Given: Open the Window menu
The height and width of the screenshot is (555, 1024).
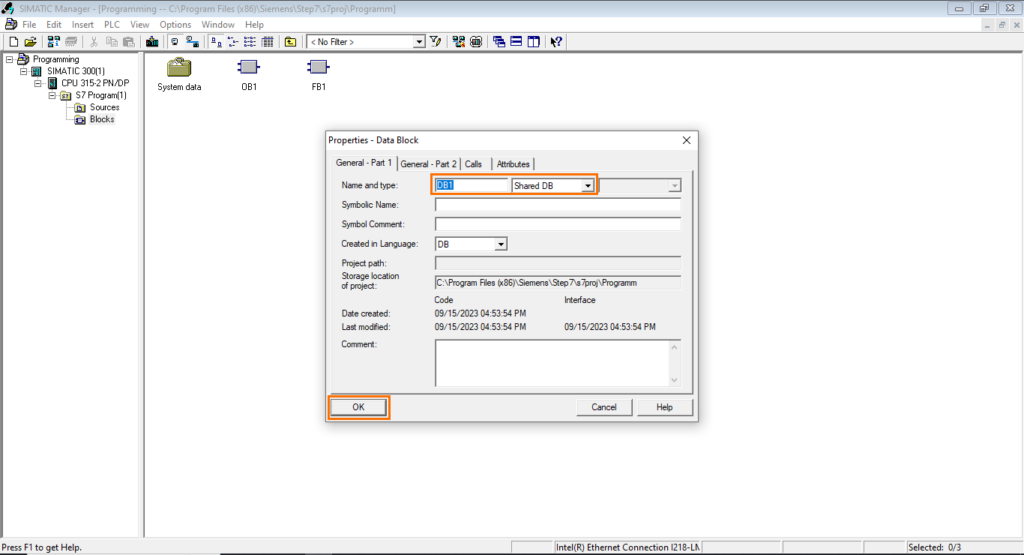Looking at the screenshot, I should pos(217,25).
